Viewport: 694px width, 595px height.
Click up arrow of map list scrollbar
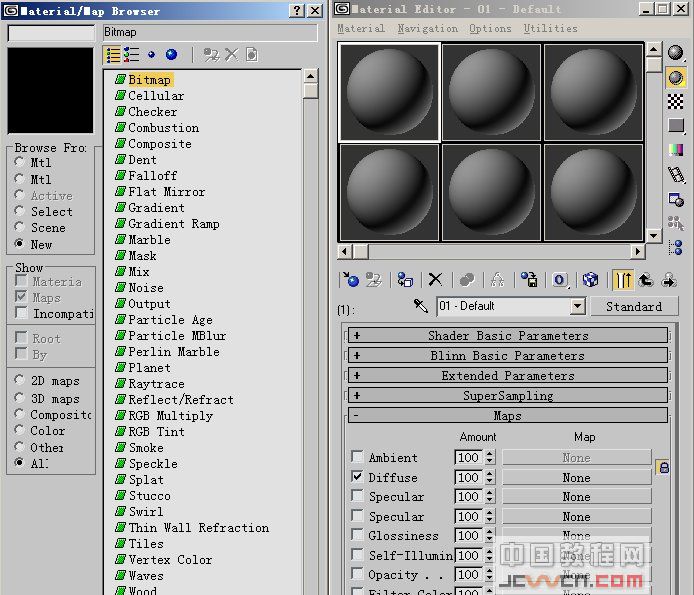tap(311, 76)
